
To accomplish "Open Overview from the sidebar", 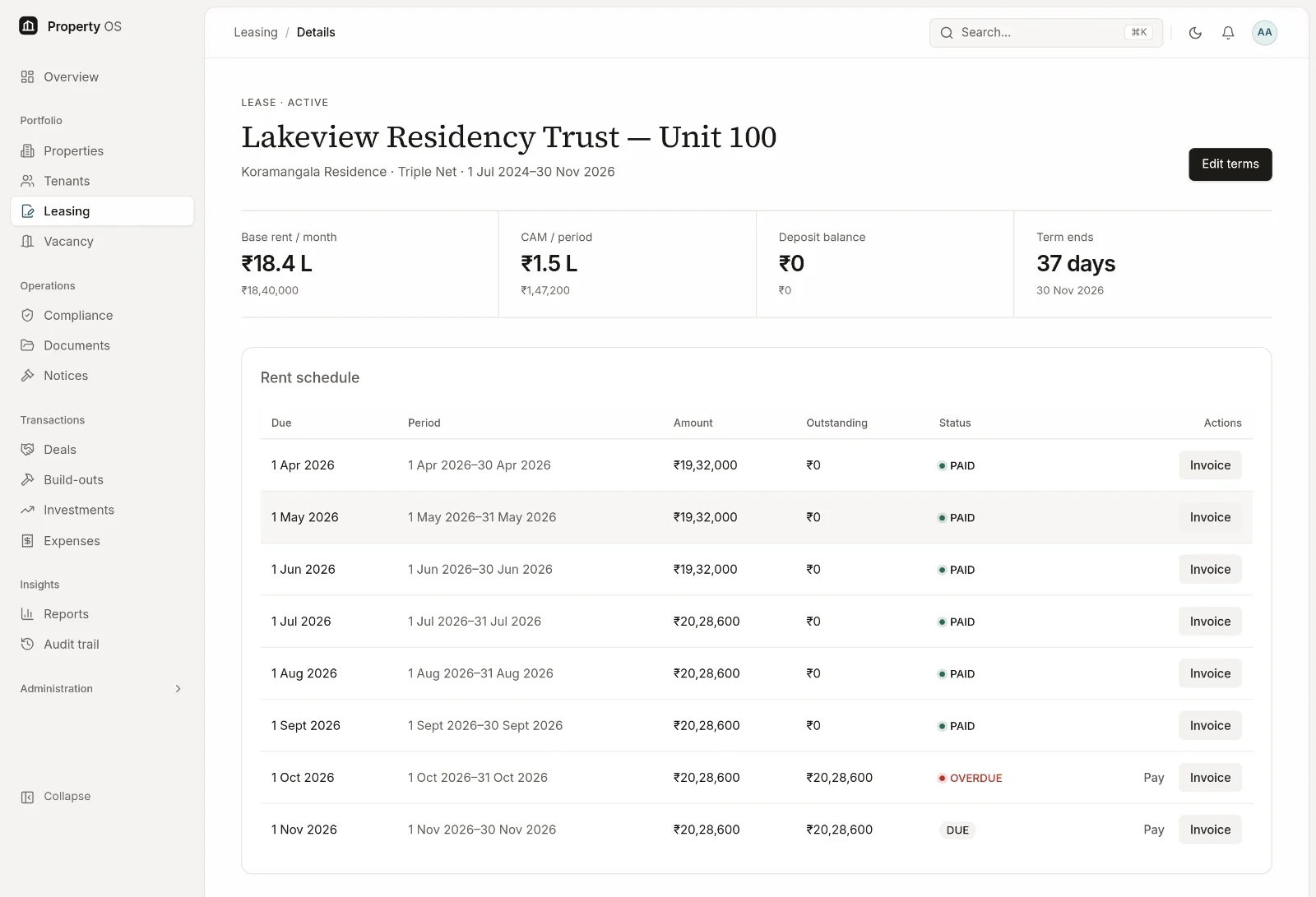I will [102, 76].
